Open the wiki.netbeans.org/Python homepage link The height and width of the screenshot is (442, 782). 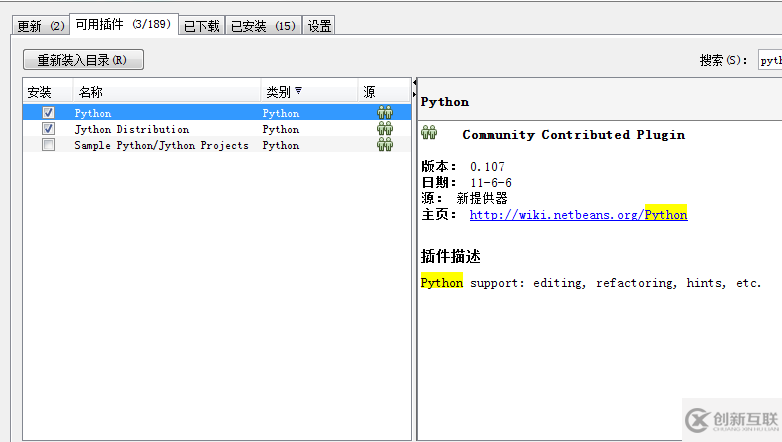tap(579, 215)
